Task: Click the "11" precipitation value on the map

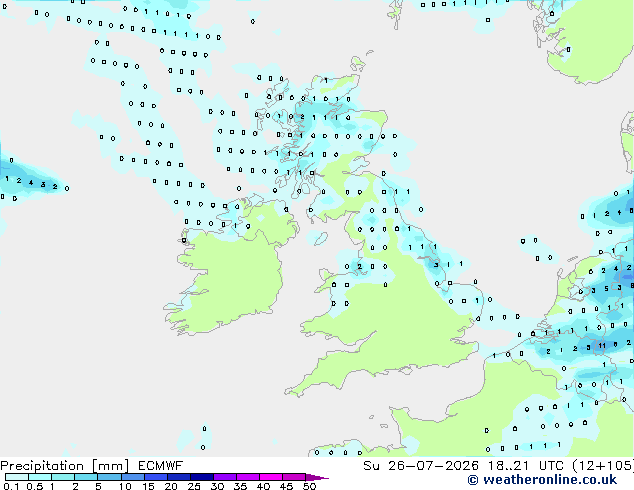Action: click(602, 346)
